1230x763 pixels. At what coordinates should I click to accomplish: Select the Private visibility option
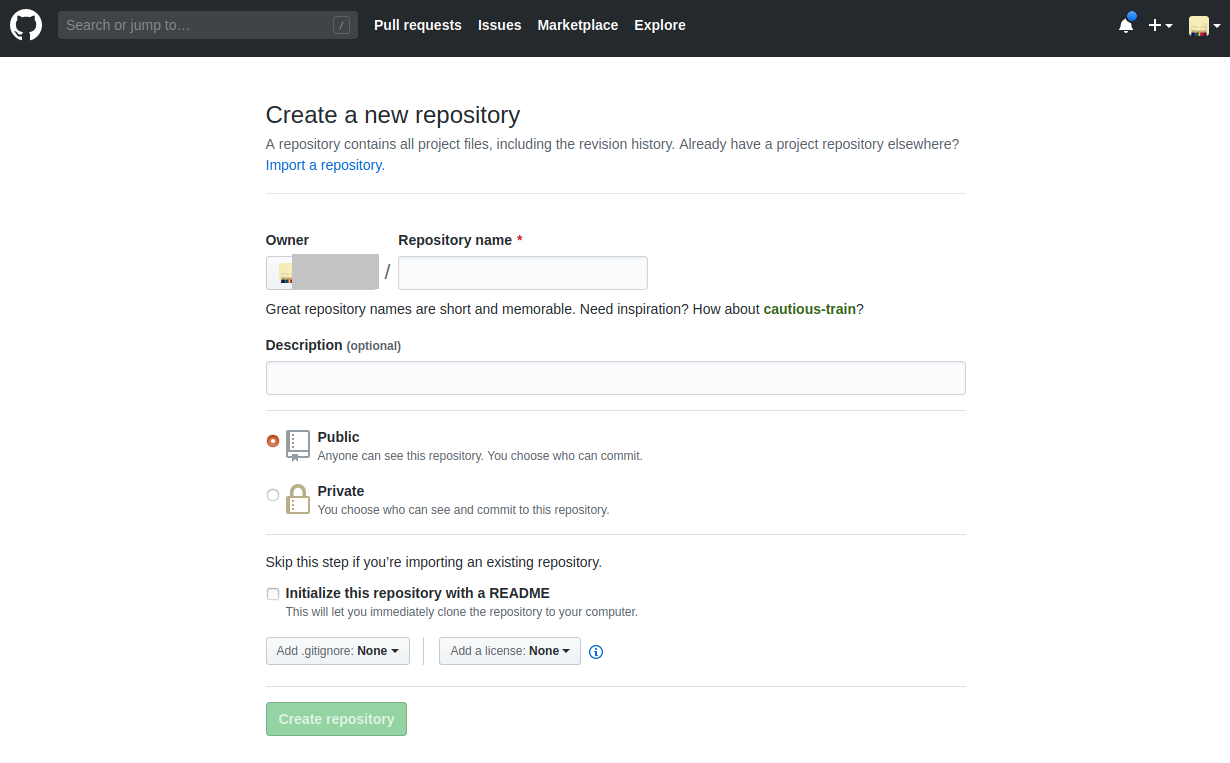point(273,494)
